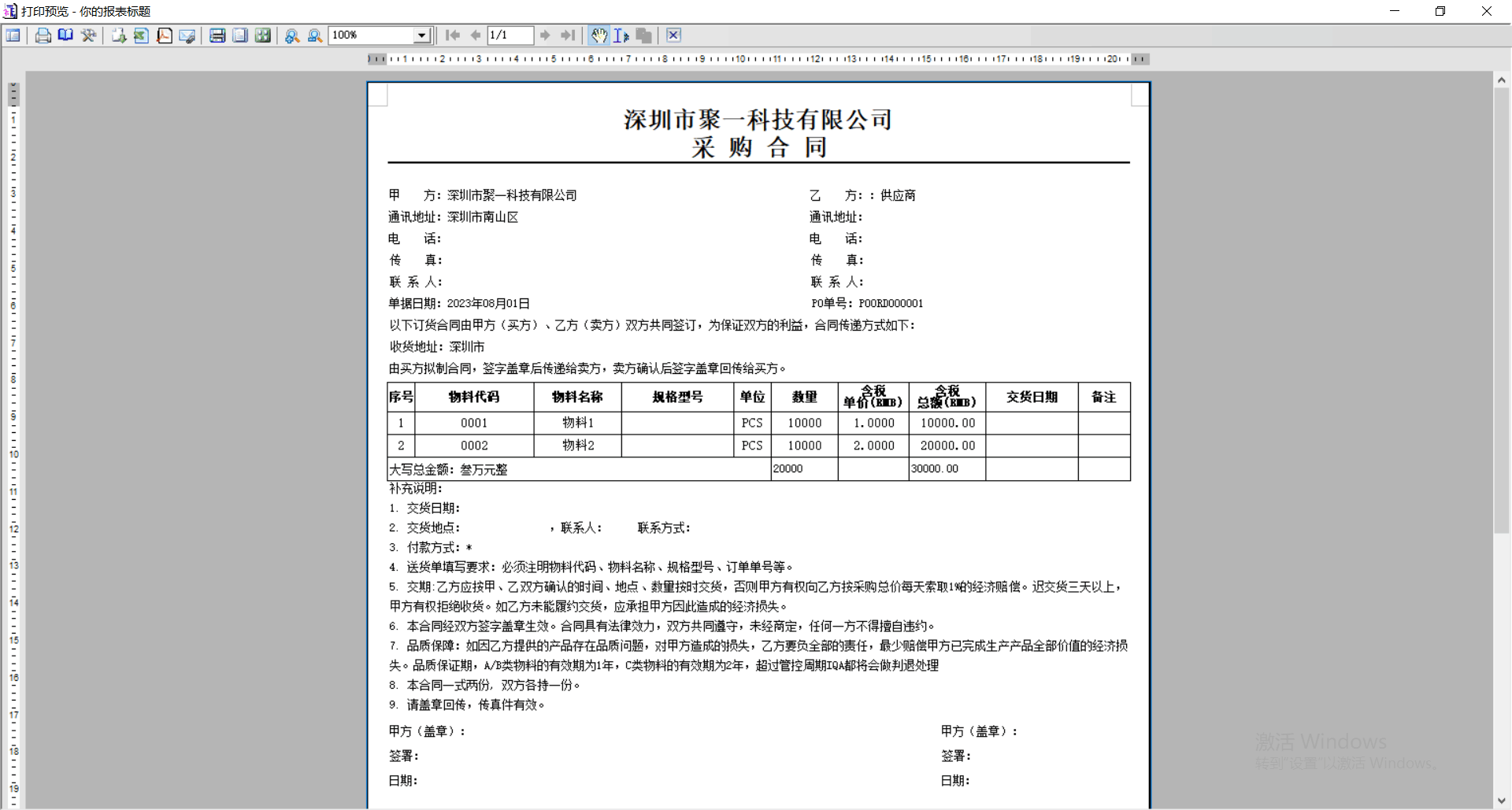Toggle the thumbnails side panel
The height and width of the screenshot is (810, 1512).
click(13, 35)
